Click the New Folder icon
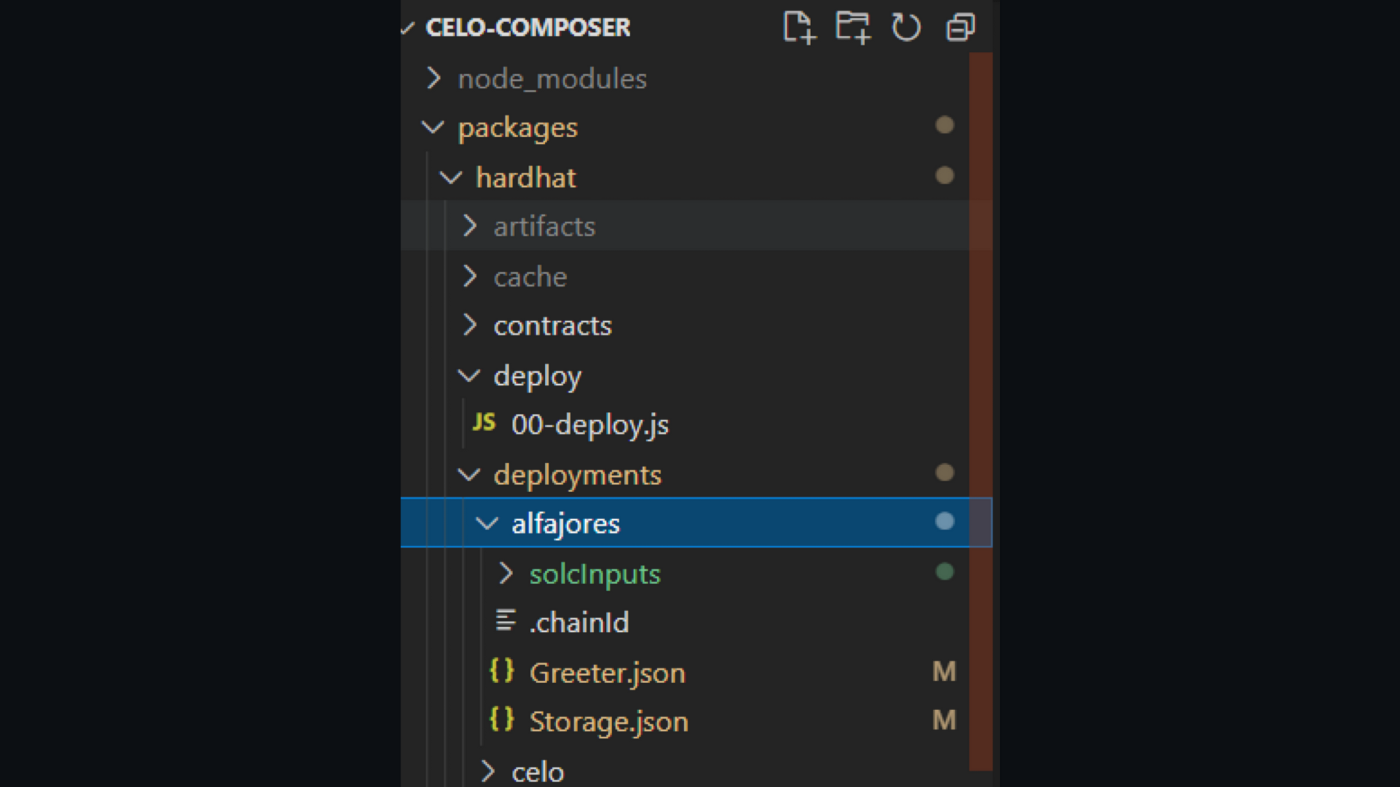The height and width of the screenshot is (787, 1400). click(852, 27)
